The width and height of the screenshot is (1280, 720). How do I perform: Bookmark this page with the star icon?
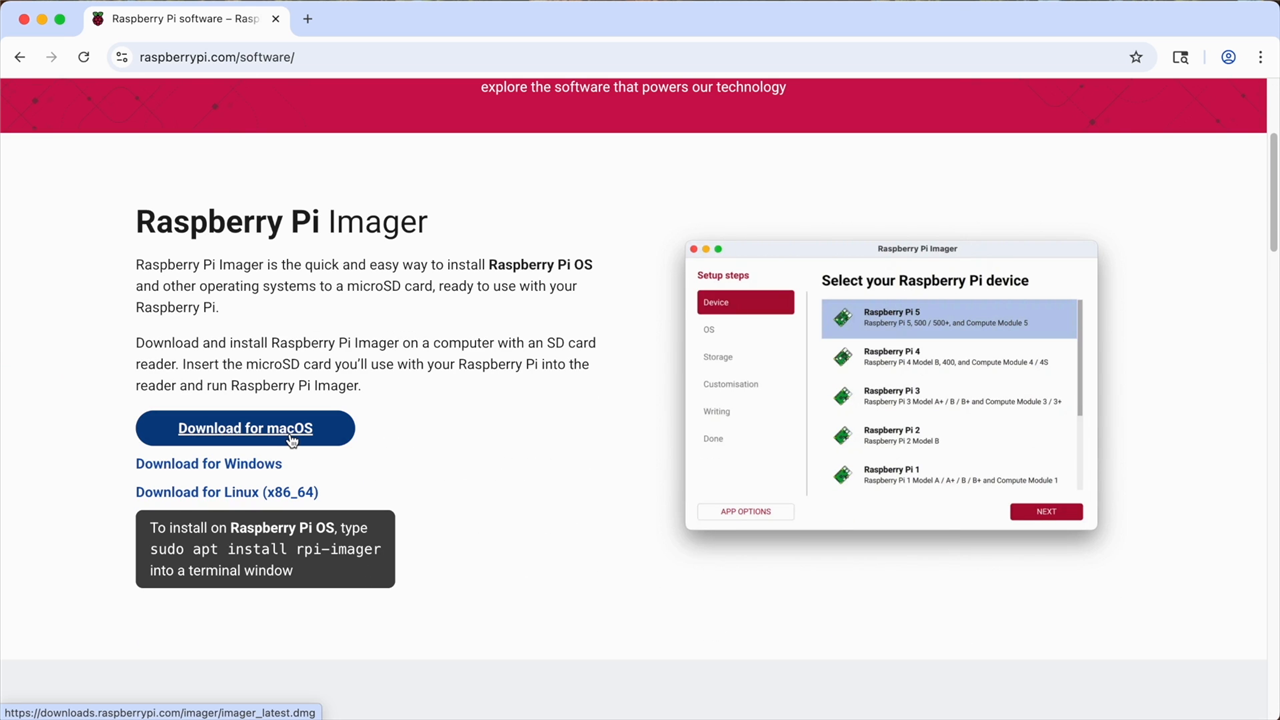tap(1136, 57)
